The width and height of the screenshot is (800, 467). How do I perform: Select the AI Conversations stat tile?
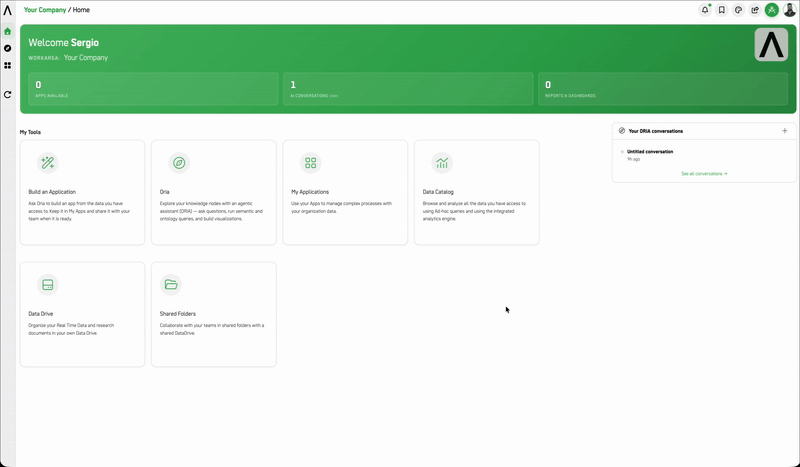408,89
